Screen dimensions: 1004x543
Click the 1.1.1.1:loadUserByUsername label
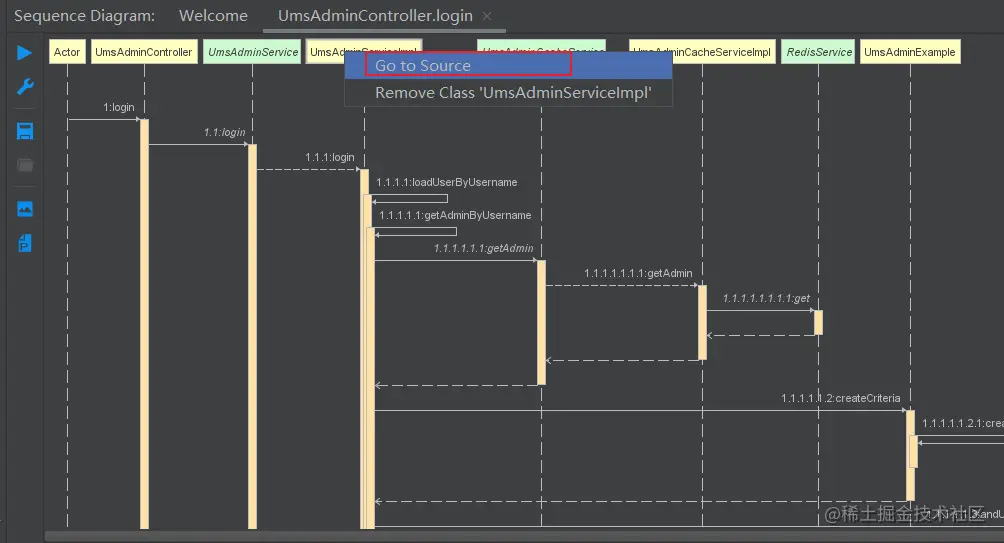pos(447,182)
